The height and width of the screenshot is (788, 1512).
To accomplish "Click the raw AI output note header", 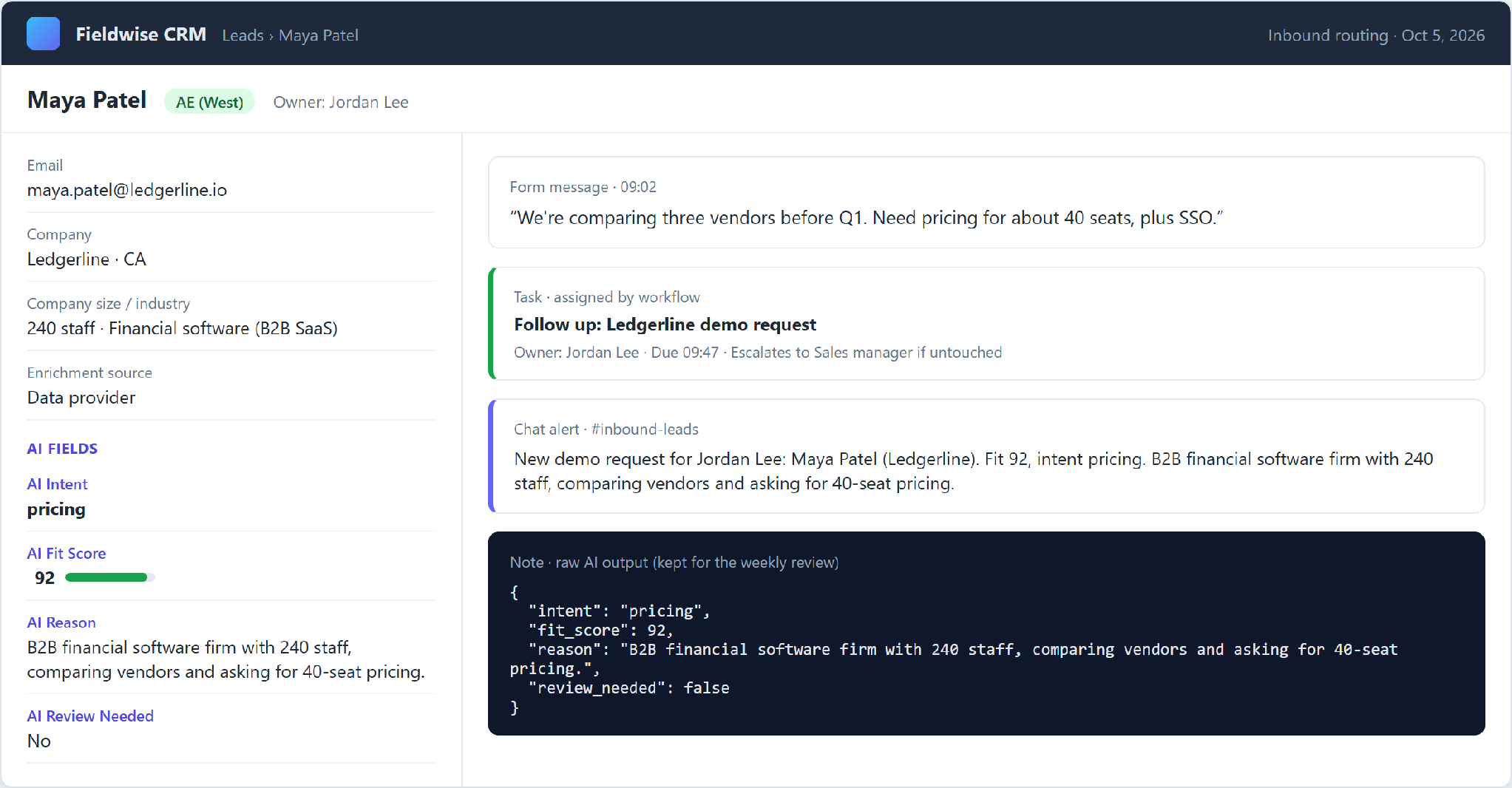I will 674,563.
